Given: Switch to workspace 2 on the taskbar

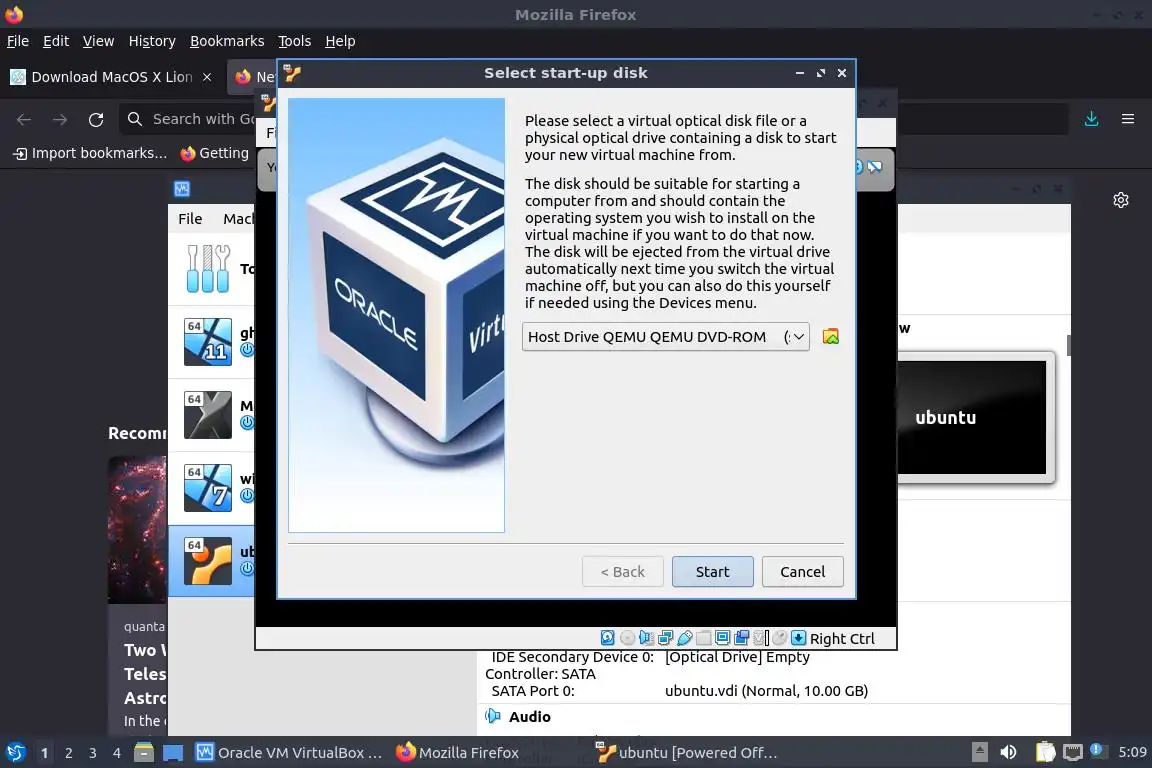Looking at the screenshot, I should (x=68, y=753).
